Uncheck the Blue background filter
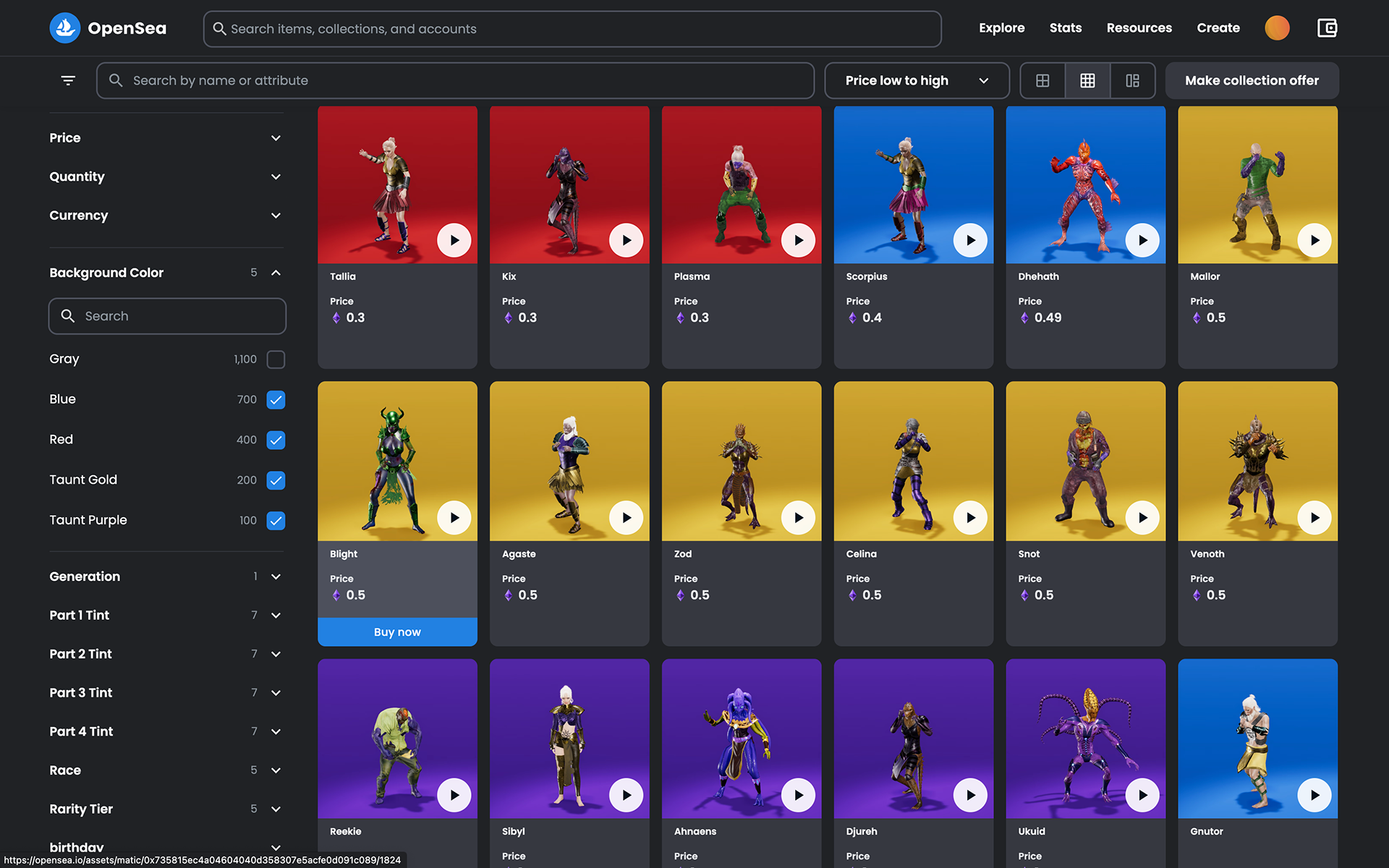This screenshot has height=868, width=1389. [276, 400]
